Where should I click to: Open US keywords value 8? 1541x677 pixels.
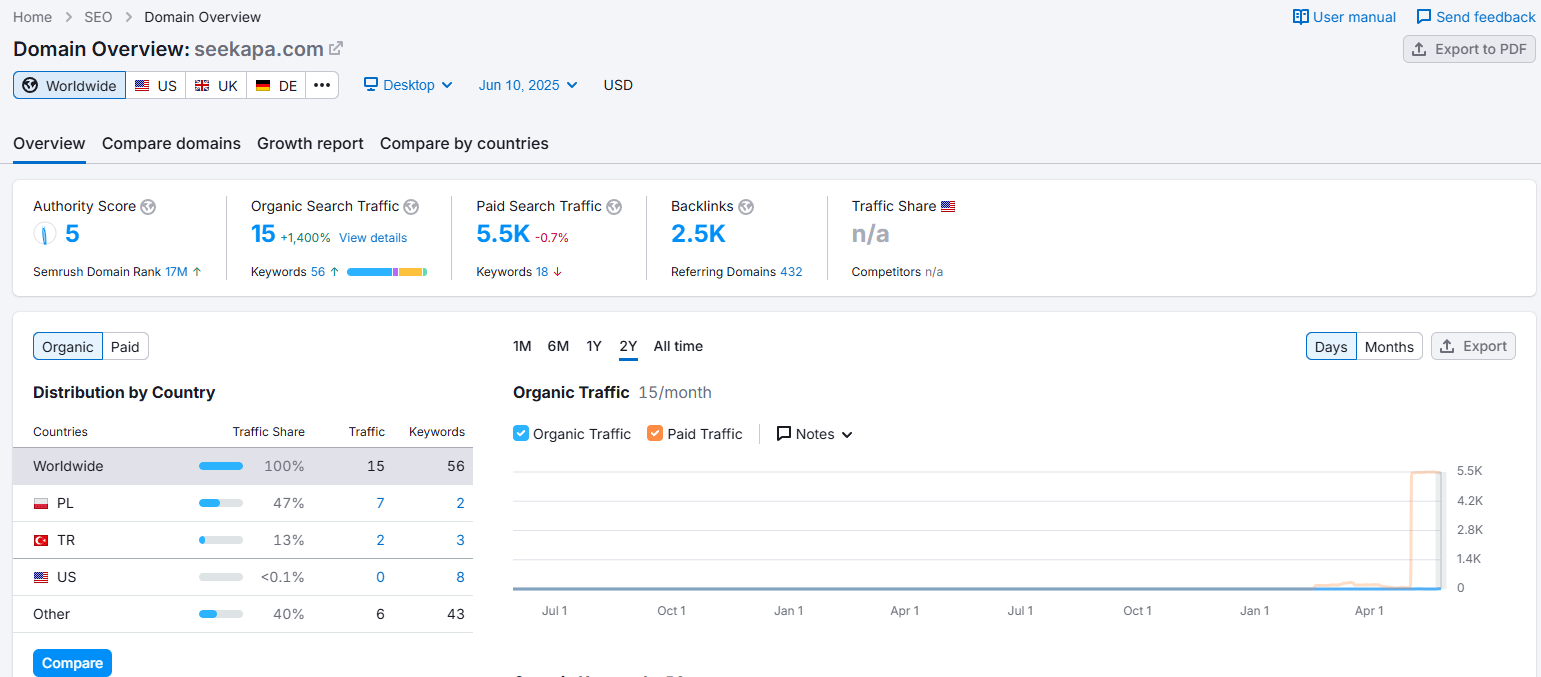[x=460, y=577]
